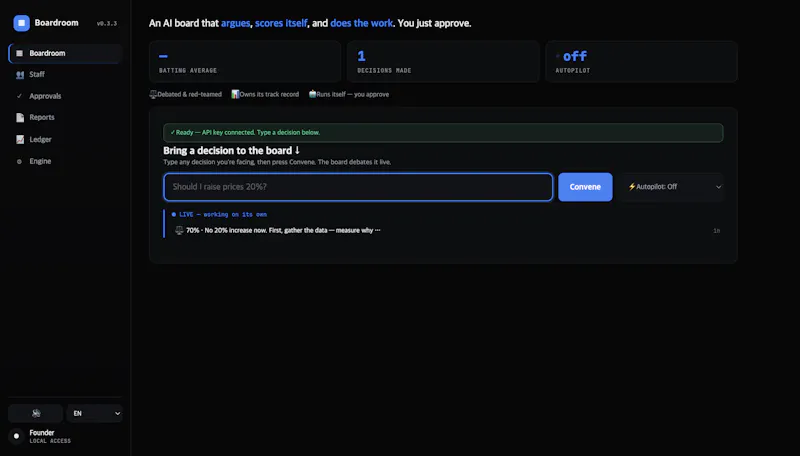
Task: Click the 'LIVE — working on its own' status
Action: (219, 215)
